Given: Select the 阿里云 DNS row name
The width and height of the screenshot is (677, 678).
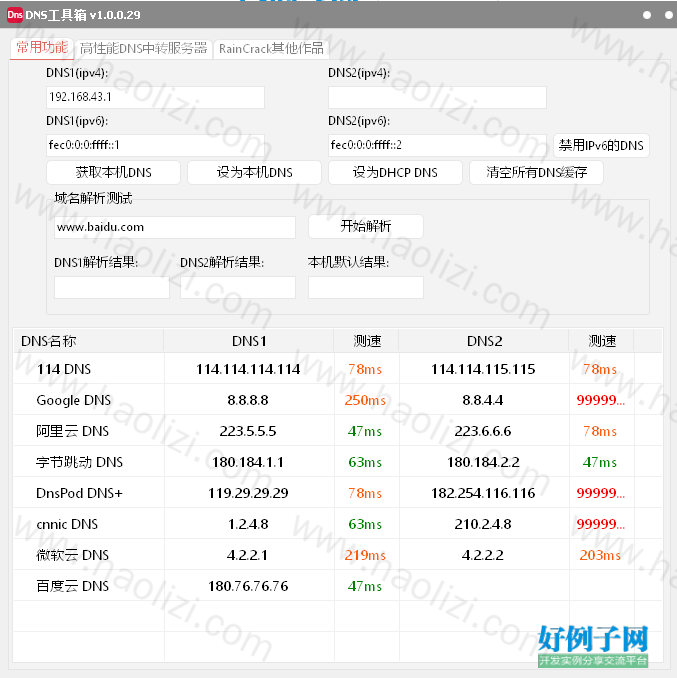Looking at the screenshot, I should click(x=72, y=431).
